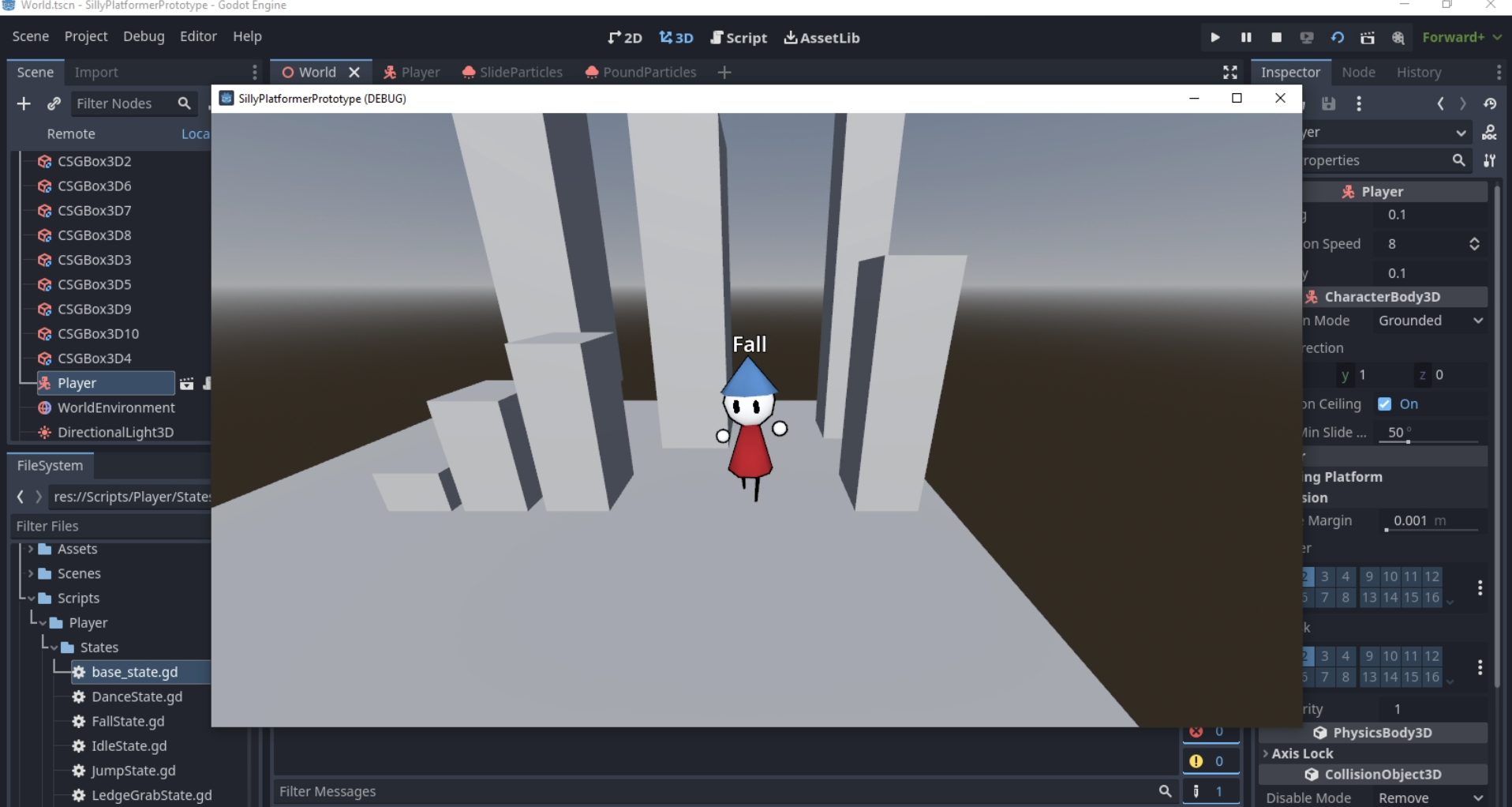Screen dimensions: 1512x807
Task: Stop the running scene
Action: point(1277,37)
